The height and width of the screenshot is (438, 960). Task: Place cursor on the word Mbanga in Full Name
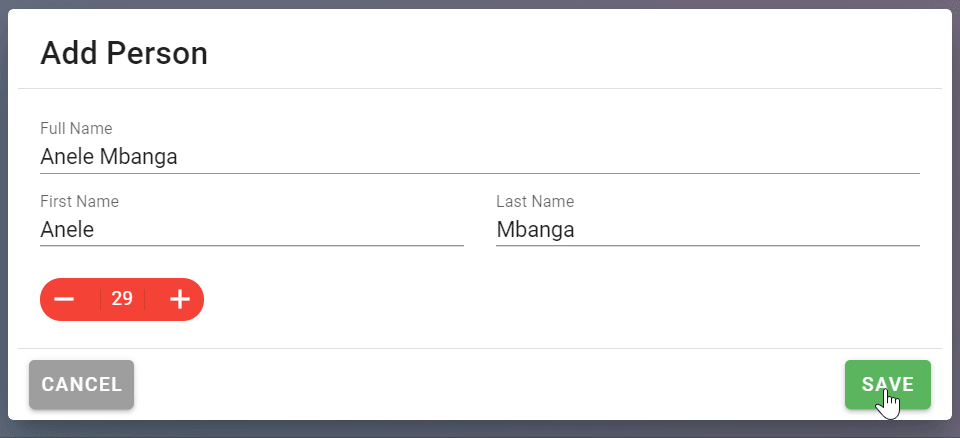[x=139, y=157]
